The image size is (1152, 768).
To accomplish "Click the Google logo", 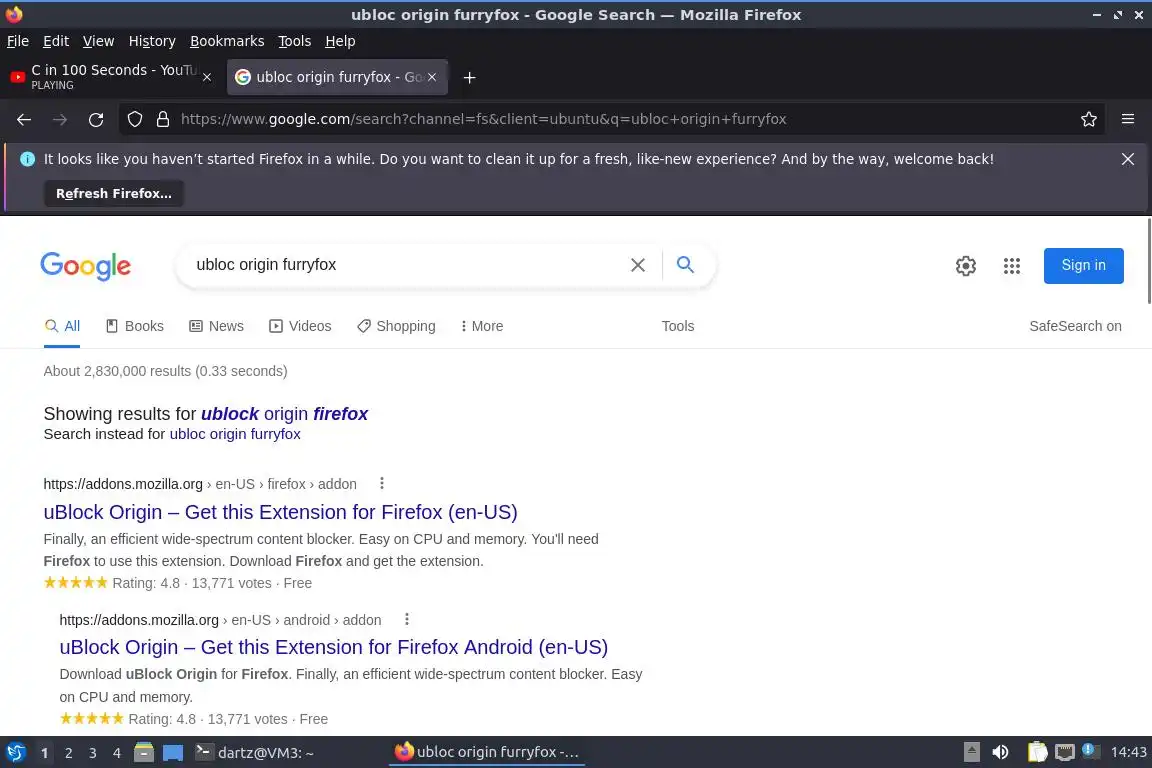I will coord(85,265).
